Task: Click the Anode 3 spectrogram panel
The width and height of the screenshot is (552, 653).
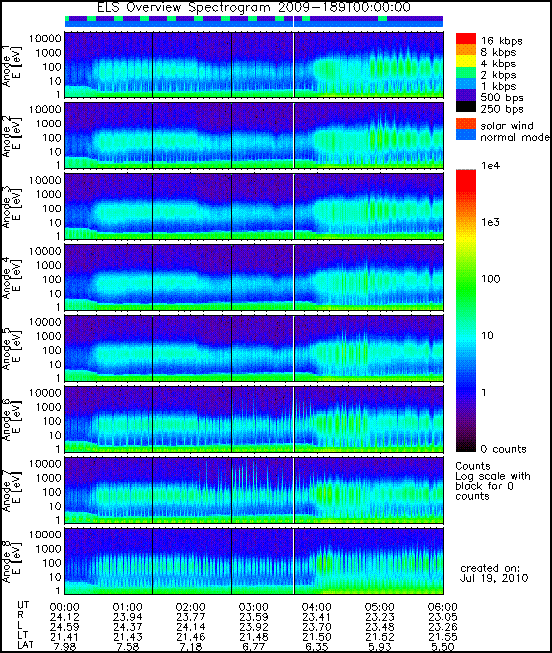Action: coord(254,207)
